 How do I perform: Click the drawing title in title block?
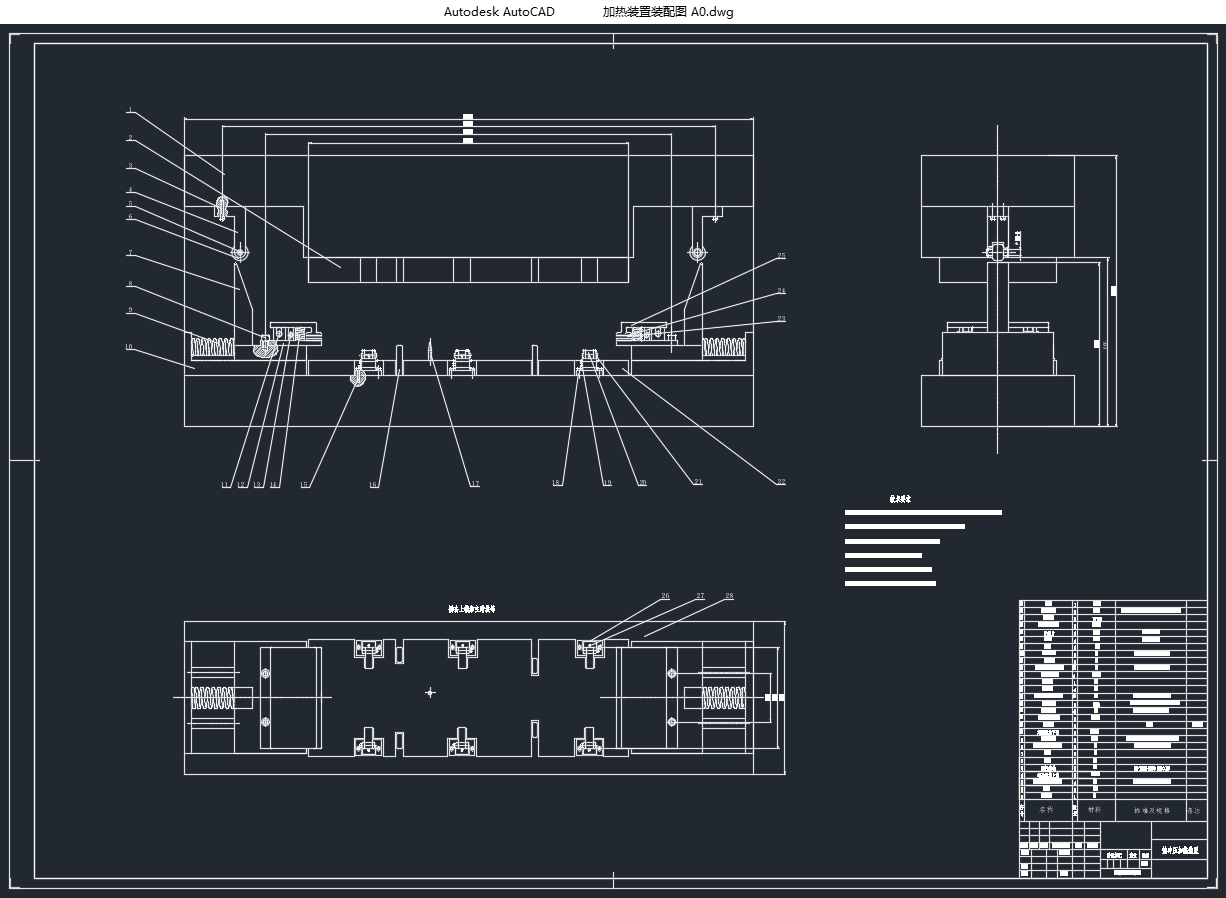pos(1179,850)
